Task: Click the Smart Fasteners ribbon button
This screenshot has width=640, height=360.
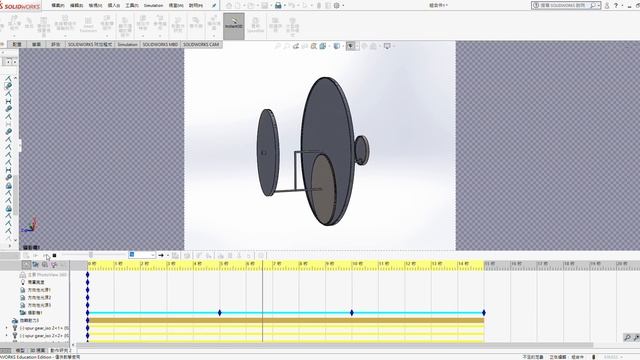Action: 88,25
